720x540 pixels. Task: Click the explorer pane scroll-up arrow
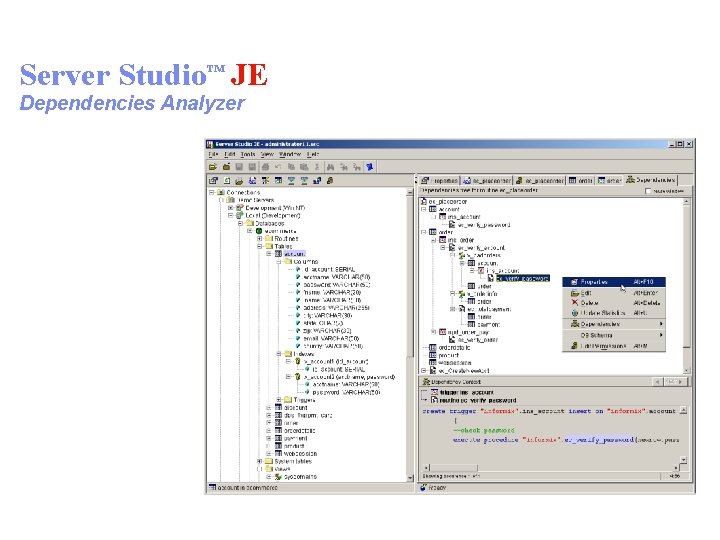tap(410, 193)
